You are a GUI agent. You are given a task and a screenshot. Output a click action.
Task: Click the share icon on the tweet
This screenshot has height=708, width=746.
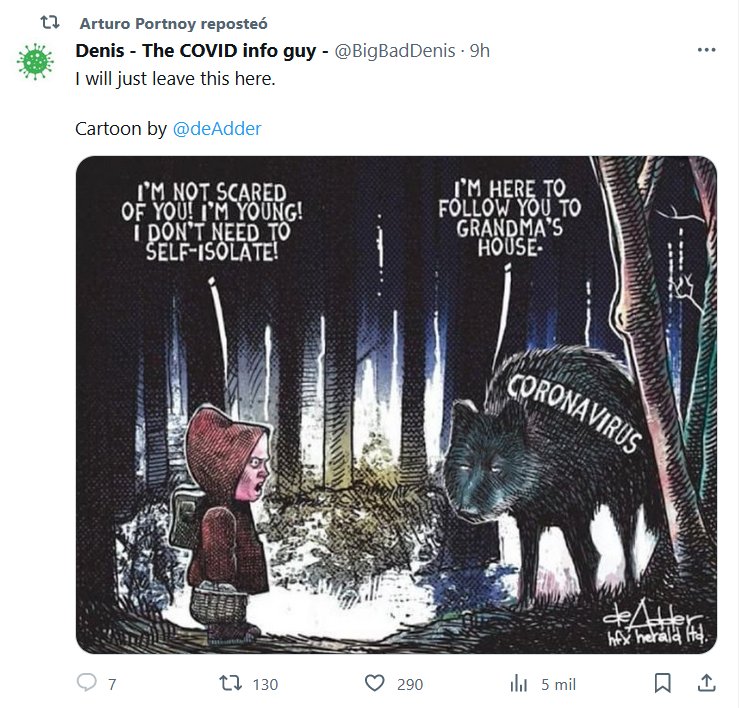[x=706, y=683]
